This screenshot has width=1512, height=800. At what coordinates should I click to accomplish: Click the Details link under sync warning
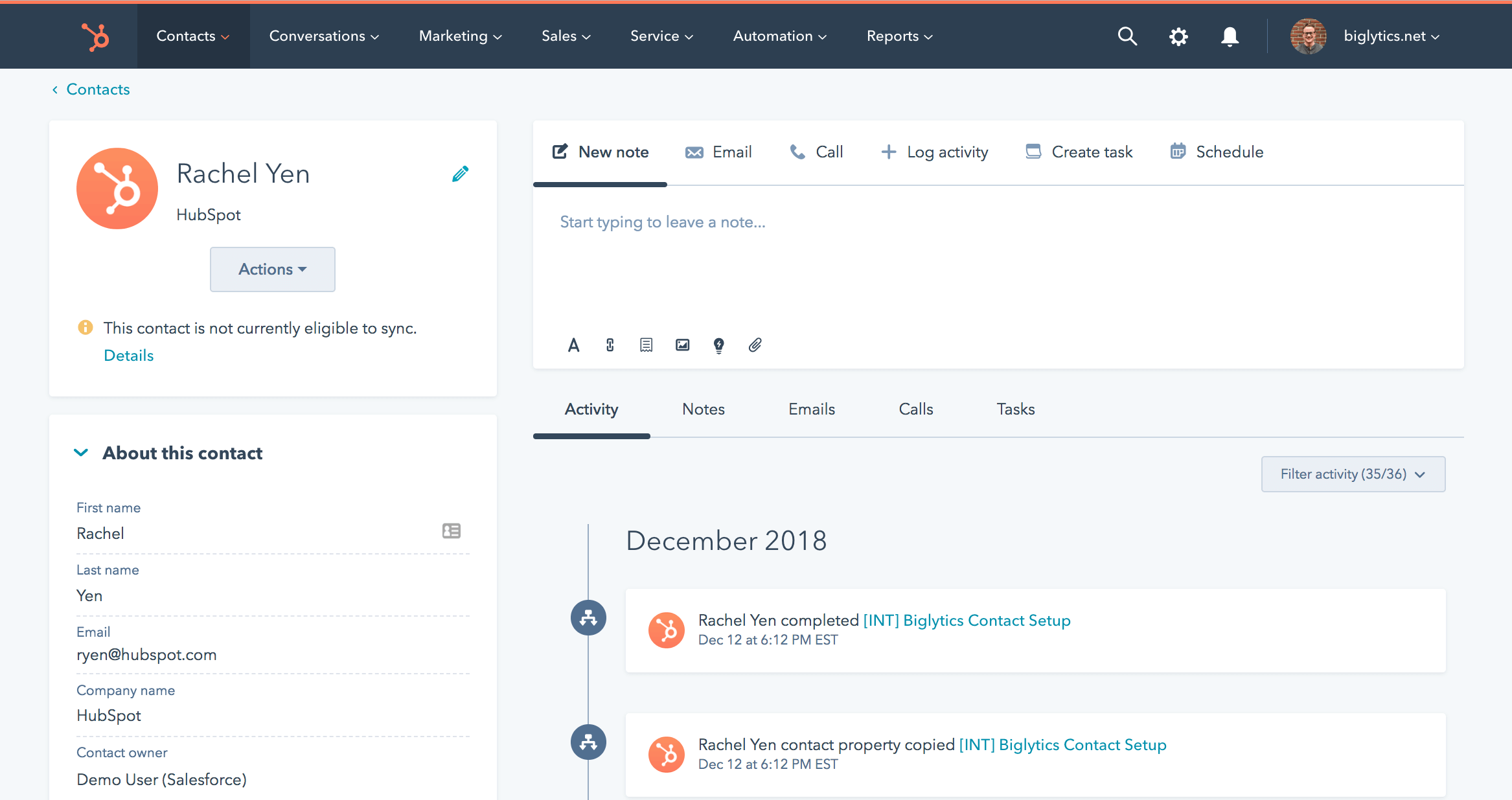(x=128, y=355)
